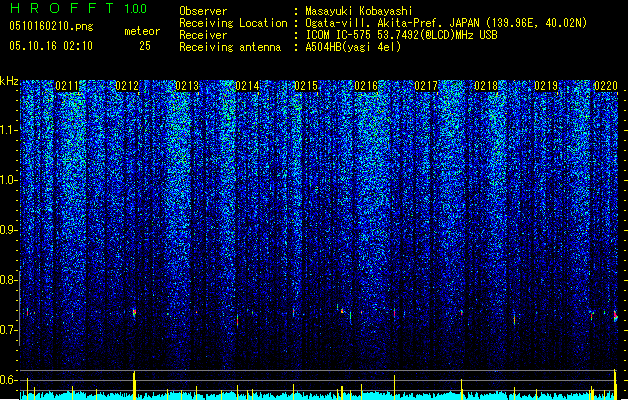Select ICOM IC-575 53.7492 MHz USB text
The image size is (629, 400).
(401, 35)
